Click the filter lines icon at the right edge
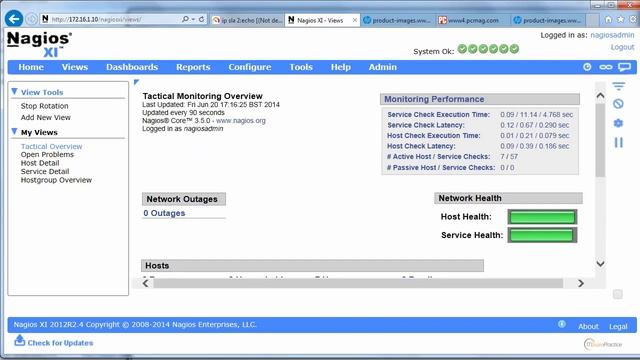 click(x=618, y=86)
